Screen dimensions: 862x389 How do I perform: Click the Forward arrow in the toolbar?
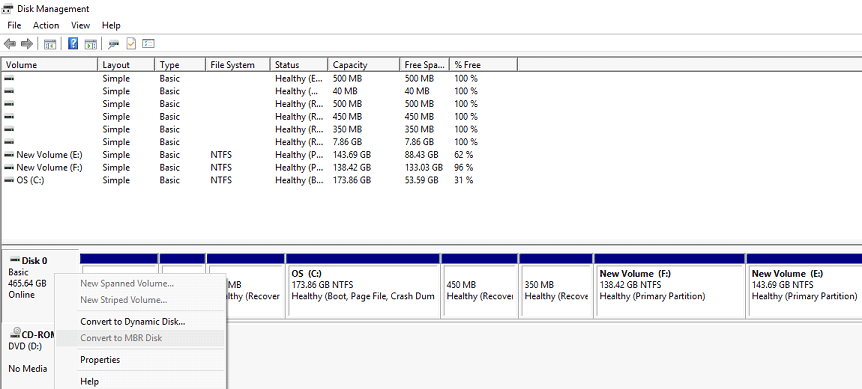tap(26, 44)
